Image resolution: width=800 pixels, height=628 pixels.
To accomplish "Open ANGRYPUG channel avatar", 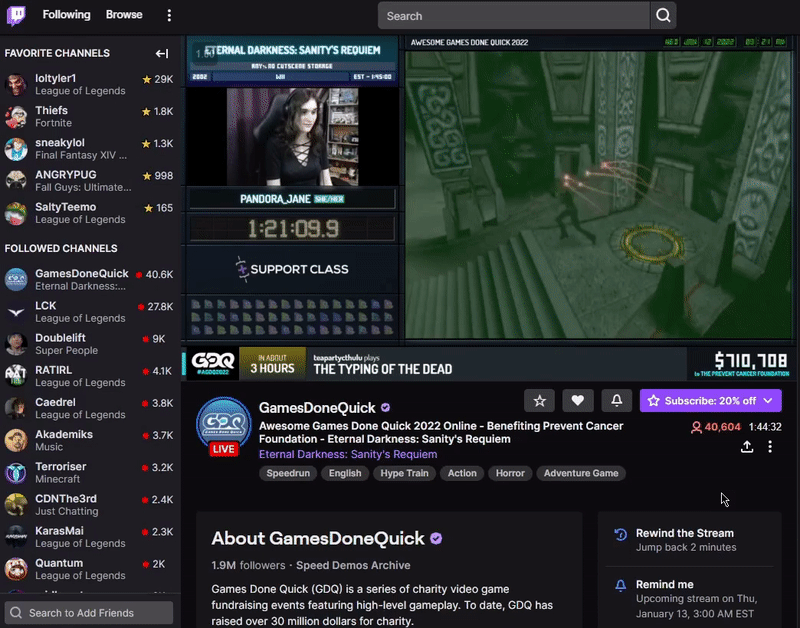I will [16, 181].
